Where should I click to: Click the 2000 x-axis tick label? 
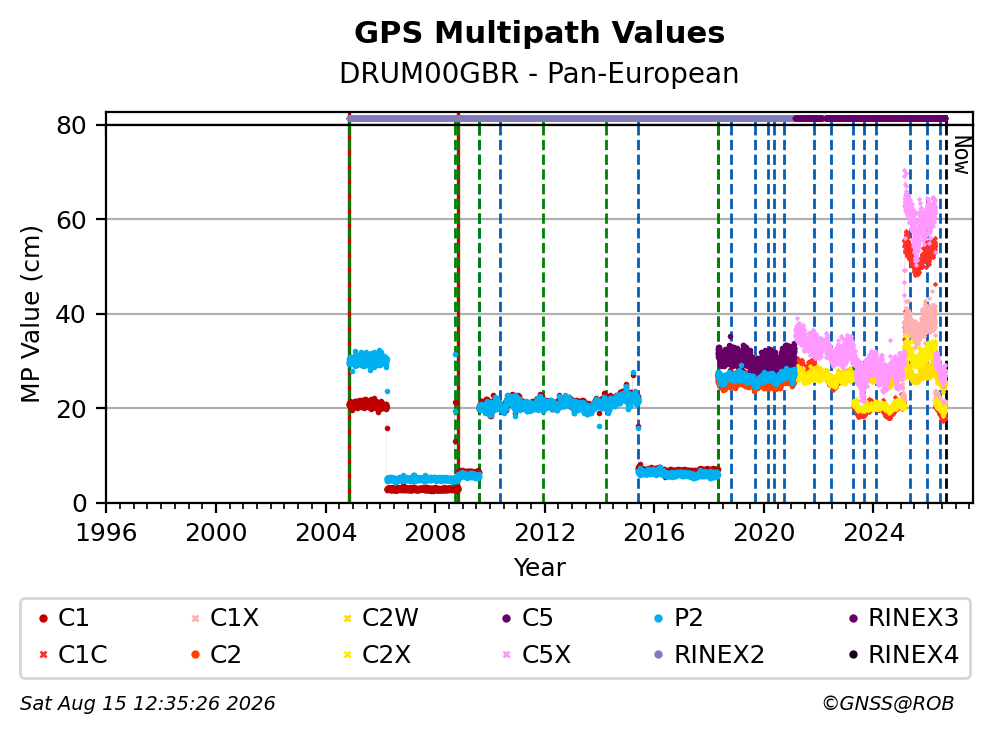point(216,533)
